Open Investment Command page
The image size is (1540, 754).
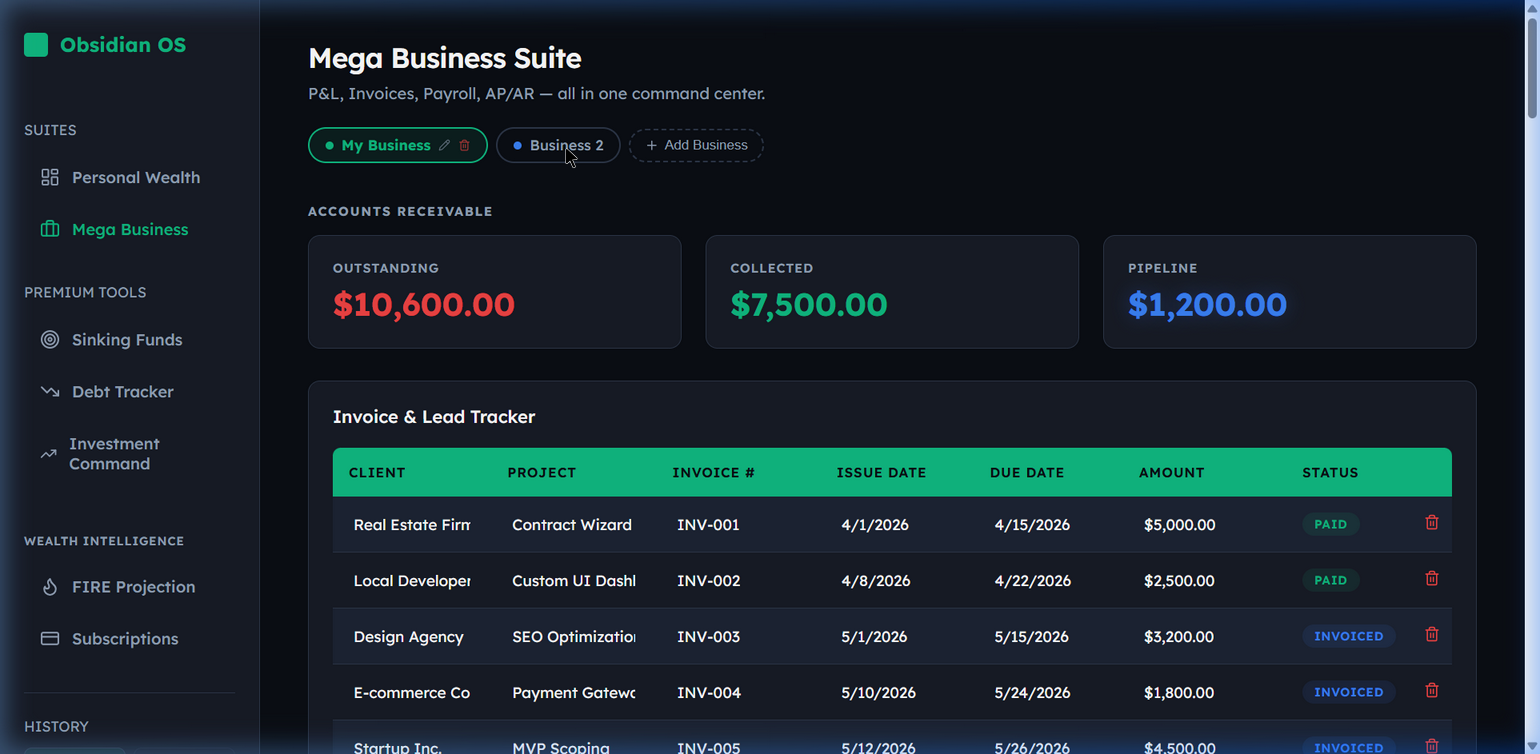pyautogui.click(x=130, y=453)
